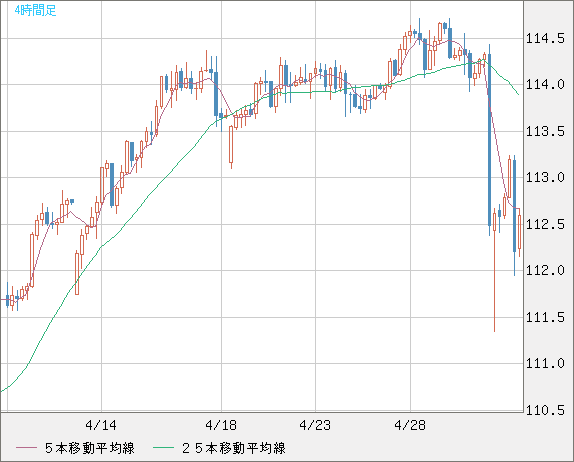Screen dimensions: 574x462
Task: Click the 4時間足 timeframe label
Action: 36,10
